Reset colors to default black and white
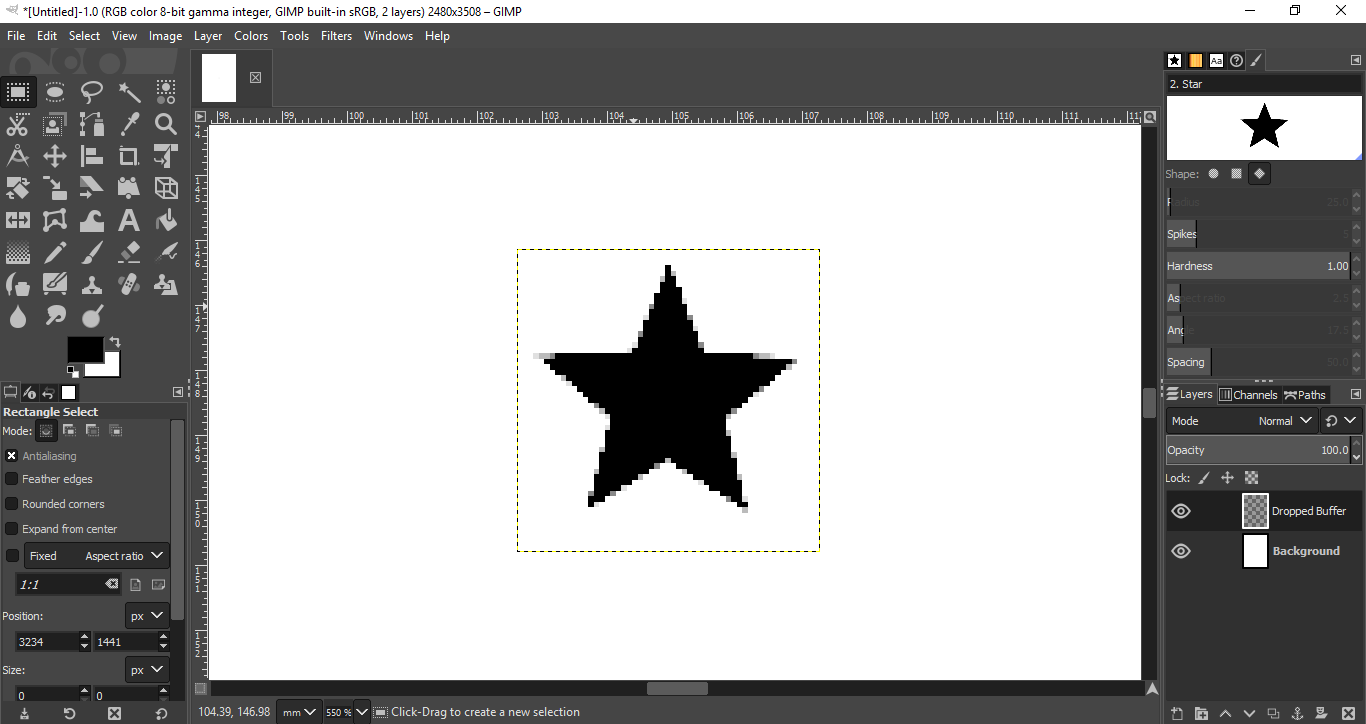Screen dimensions: 1366x724 tap(73, 371)
